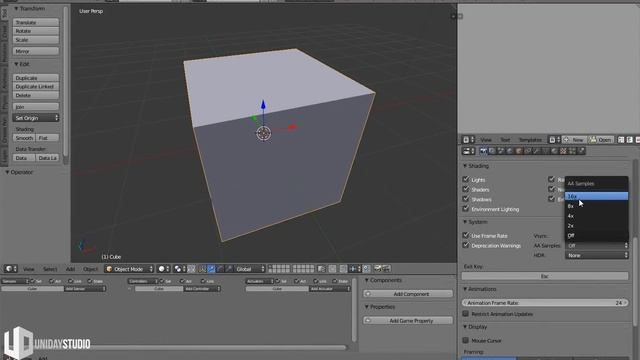The width and height of the screenshot is (640, 360).
Task: Open the Material properties tab icon
Action: point(554,151)
